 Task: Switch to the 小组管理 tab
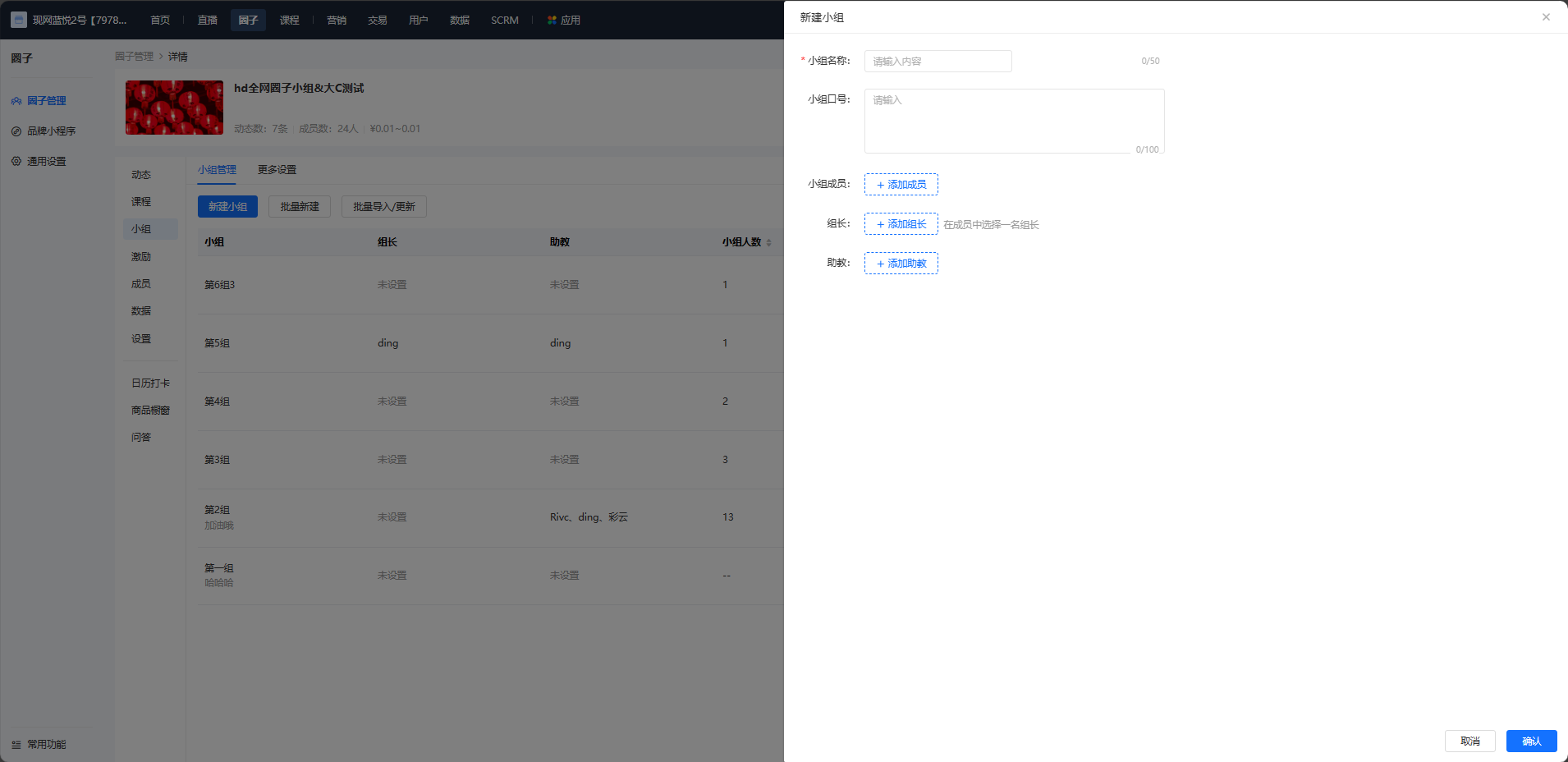[x=217, y=170]
